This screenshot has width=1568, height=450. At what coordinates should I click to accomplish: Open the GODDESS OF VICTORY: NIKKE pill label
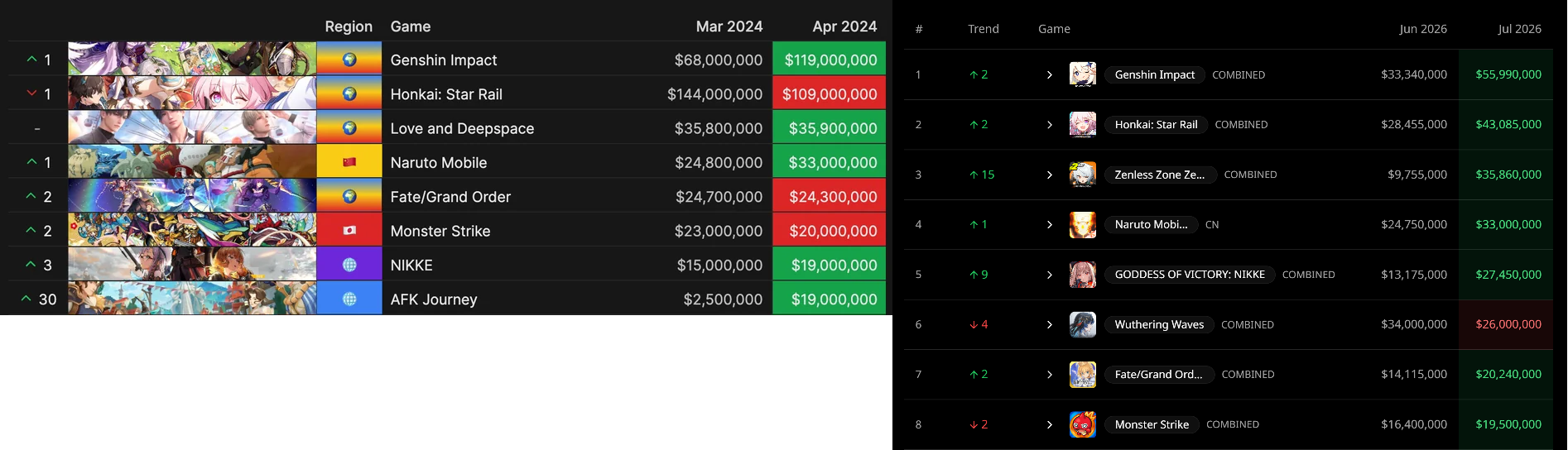coord(1190,275)
